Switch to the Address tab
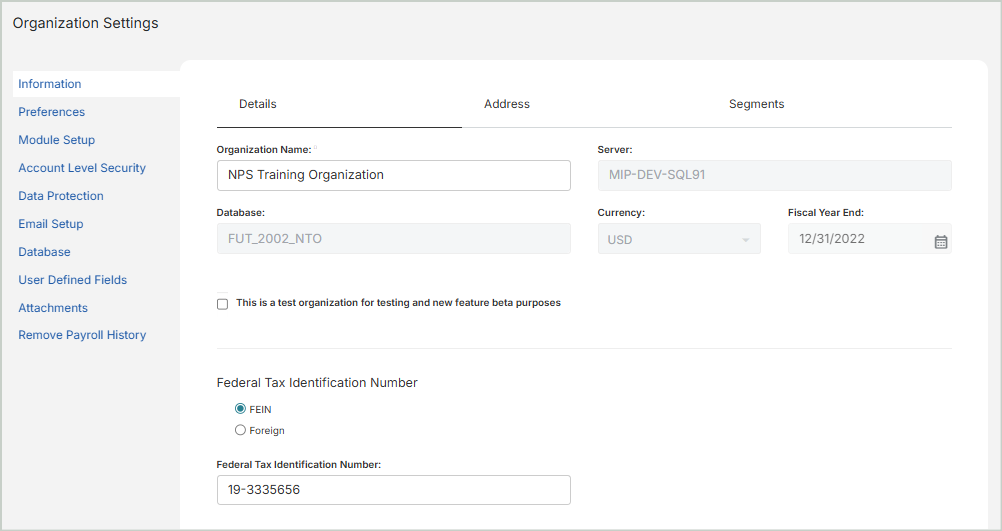The image size is (1002, 531). point(506,104)
